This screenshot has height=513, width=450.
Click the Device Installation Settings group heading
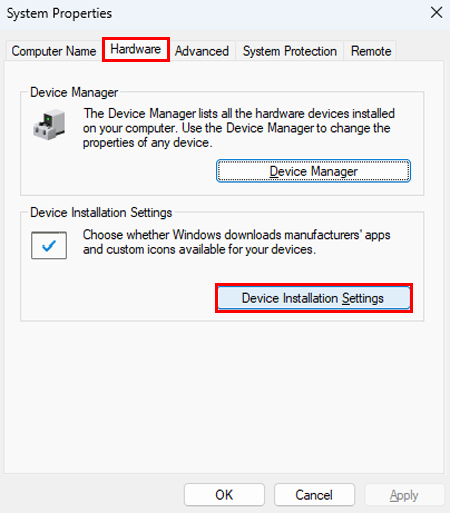[101, 212]
